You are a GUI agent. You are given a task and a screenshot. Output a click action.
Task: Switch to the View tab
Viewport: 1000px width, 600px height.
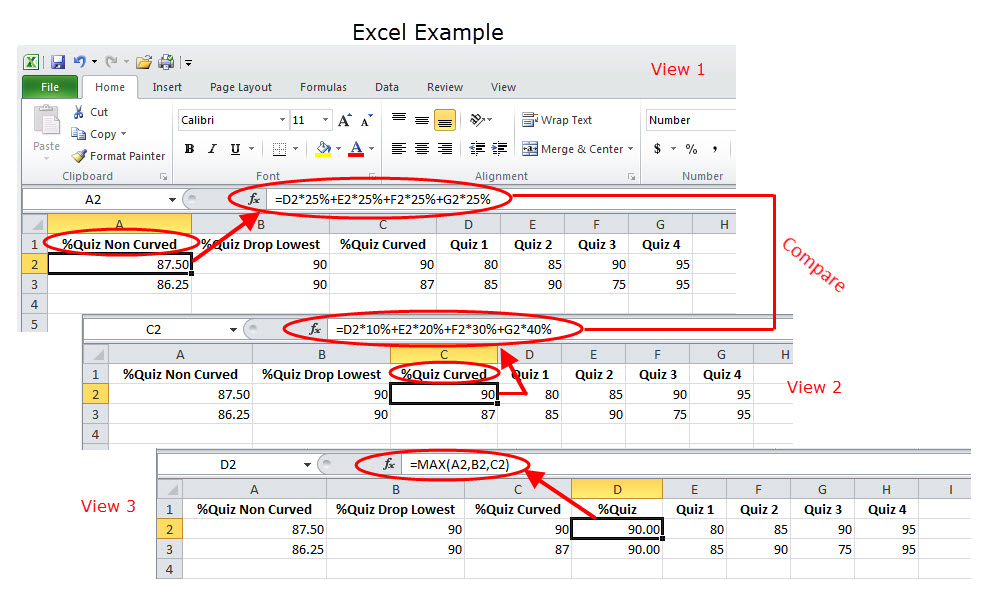click(x=503, y=87)
